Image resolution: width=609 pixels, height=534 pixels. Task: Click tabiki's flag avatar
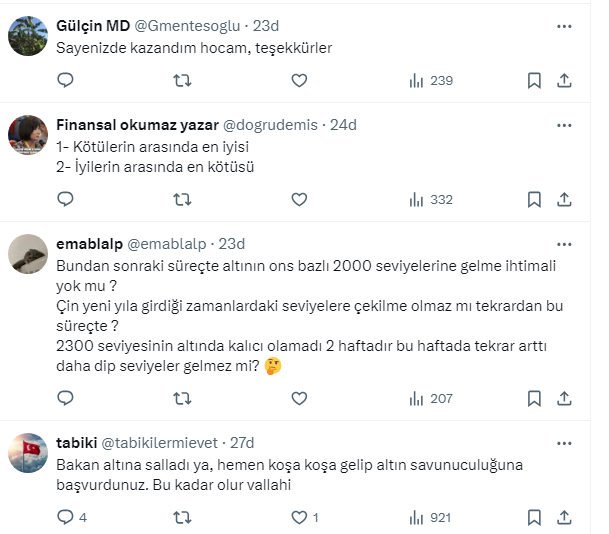tap(28, 453)
